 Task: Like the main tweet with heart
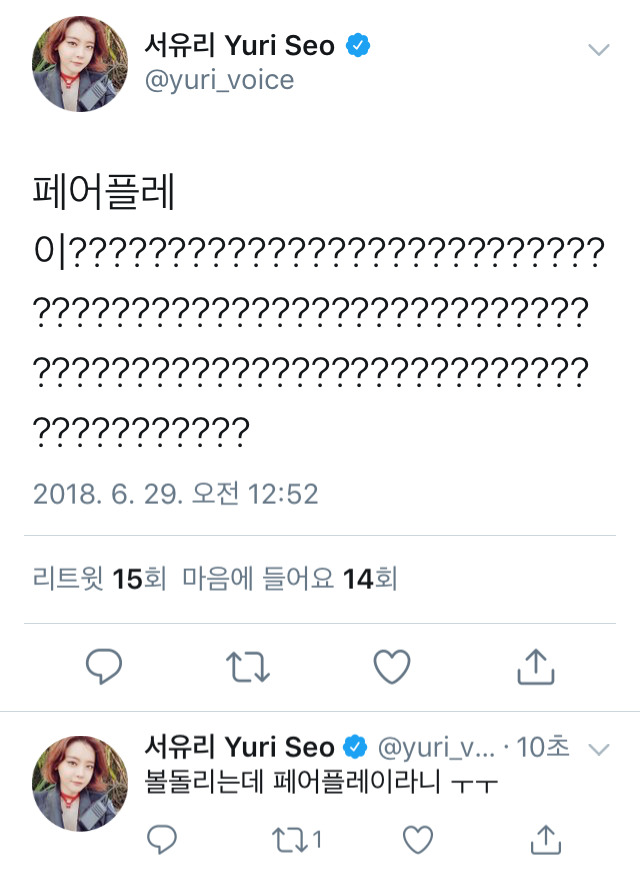click(391, 666)
